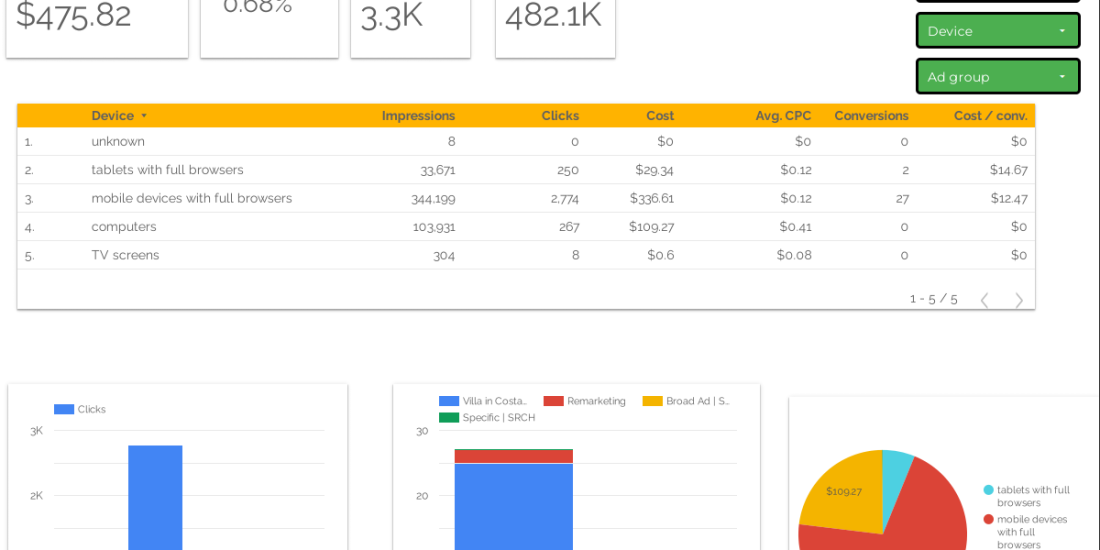Click the $0.41 Avg. CPC value
Image resolution: width=1100 pixels, height=550 pixels.
coord(796,227)
